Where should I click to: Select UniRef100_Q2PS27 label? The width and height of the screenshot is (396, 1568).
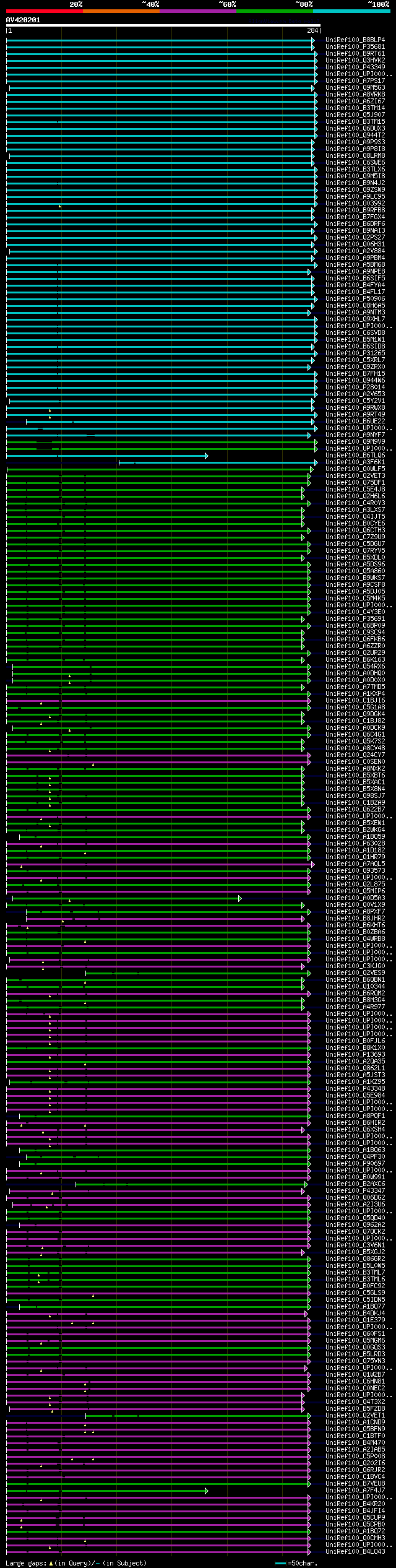(355, 237)
